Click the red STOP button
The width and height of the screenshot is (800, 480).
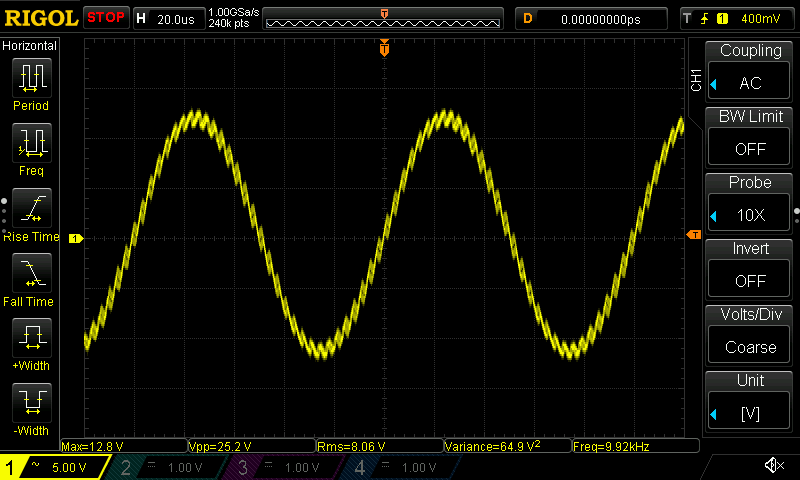tap(105, 18)
